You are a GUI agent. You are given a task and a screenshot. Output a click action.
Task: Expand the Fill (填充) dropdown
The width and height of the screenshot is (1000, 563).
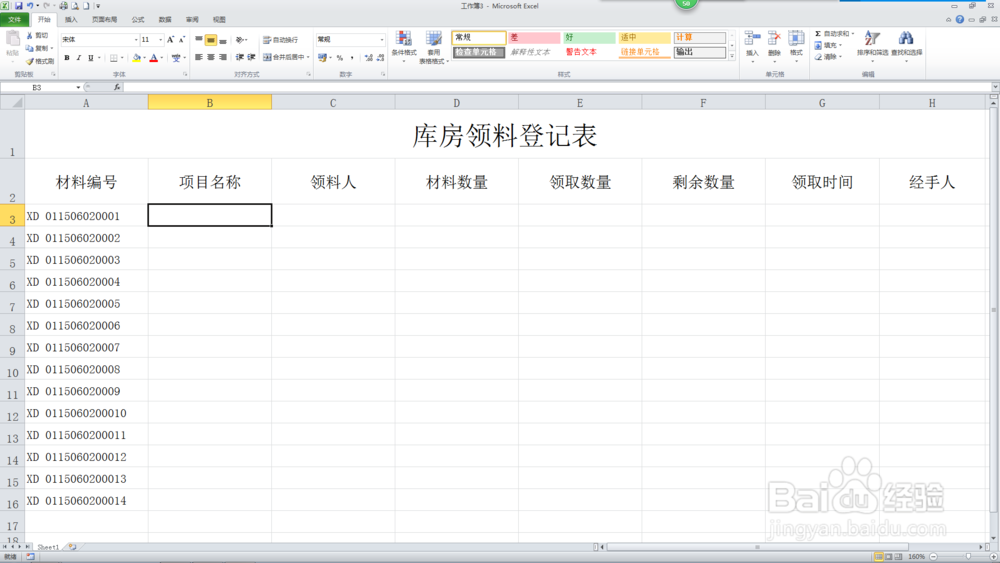(841, 45)
